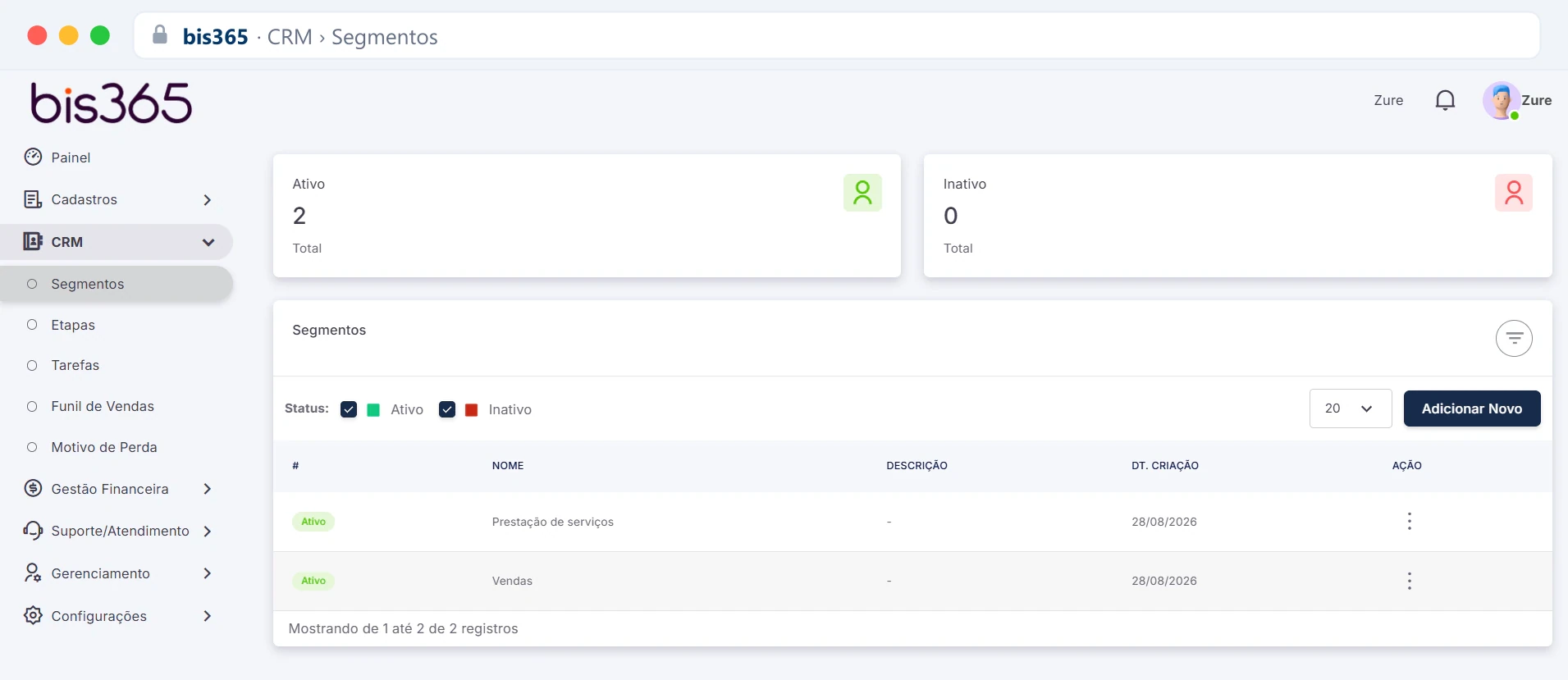Click the address bar lock icon

(160, 34)
